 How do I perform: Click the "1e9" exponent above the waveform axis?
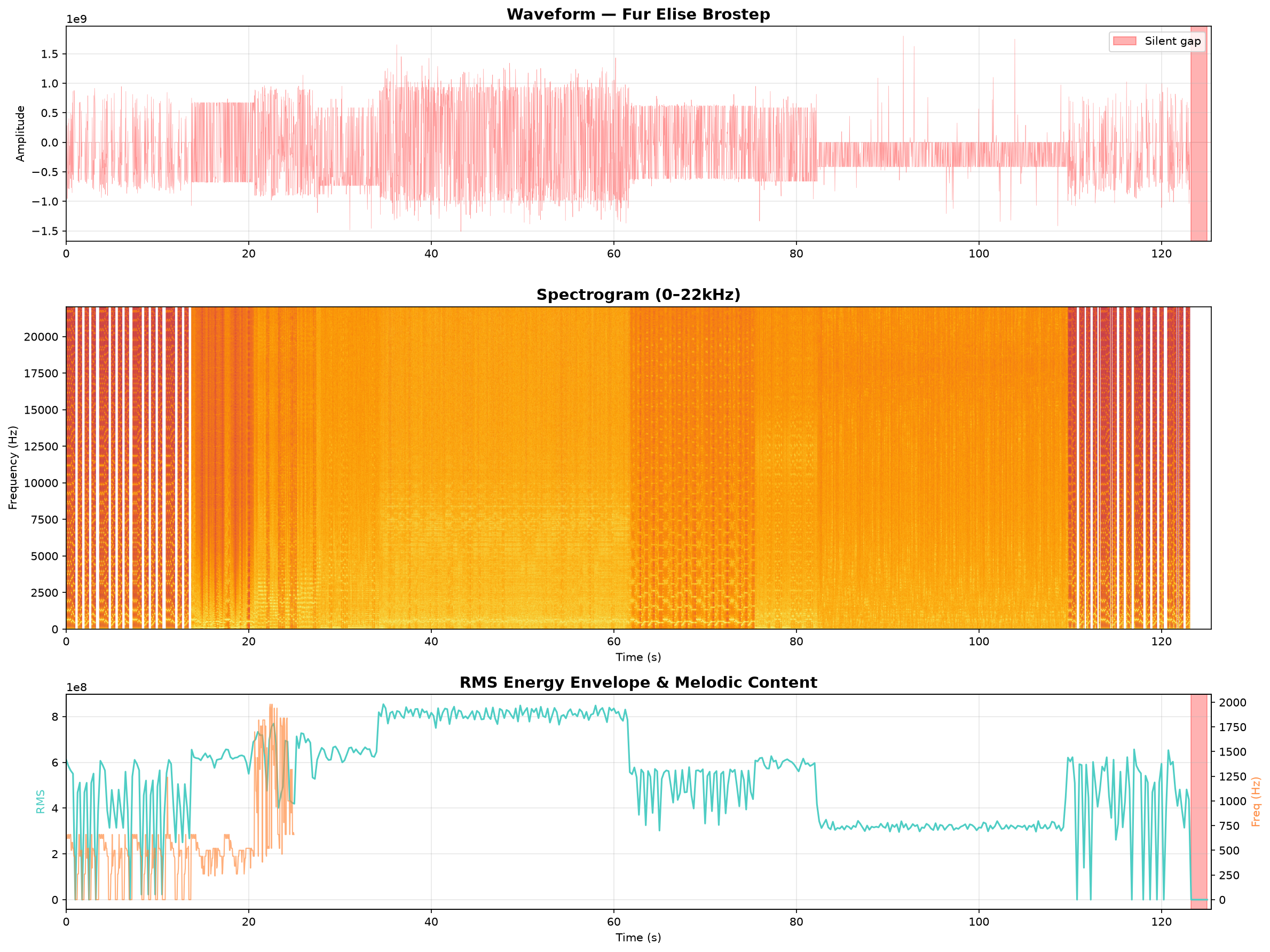point(76,20)
